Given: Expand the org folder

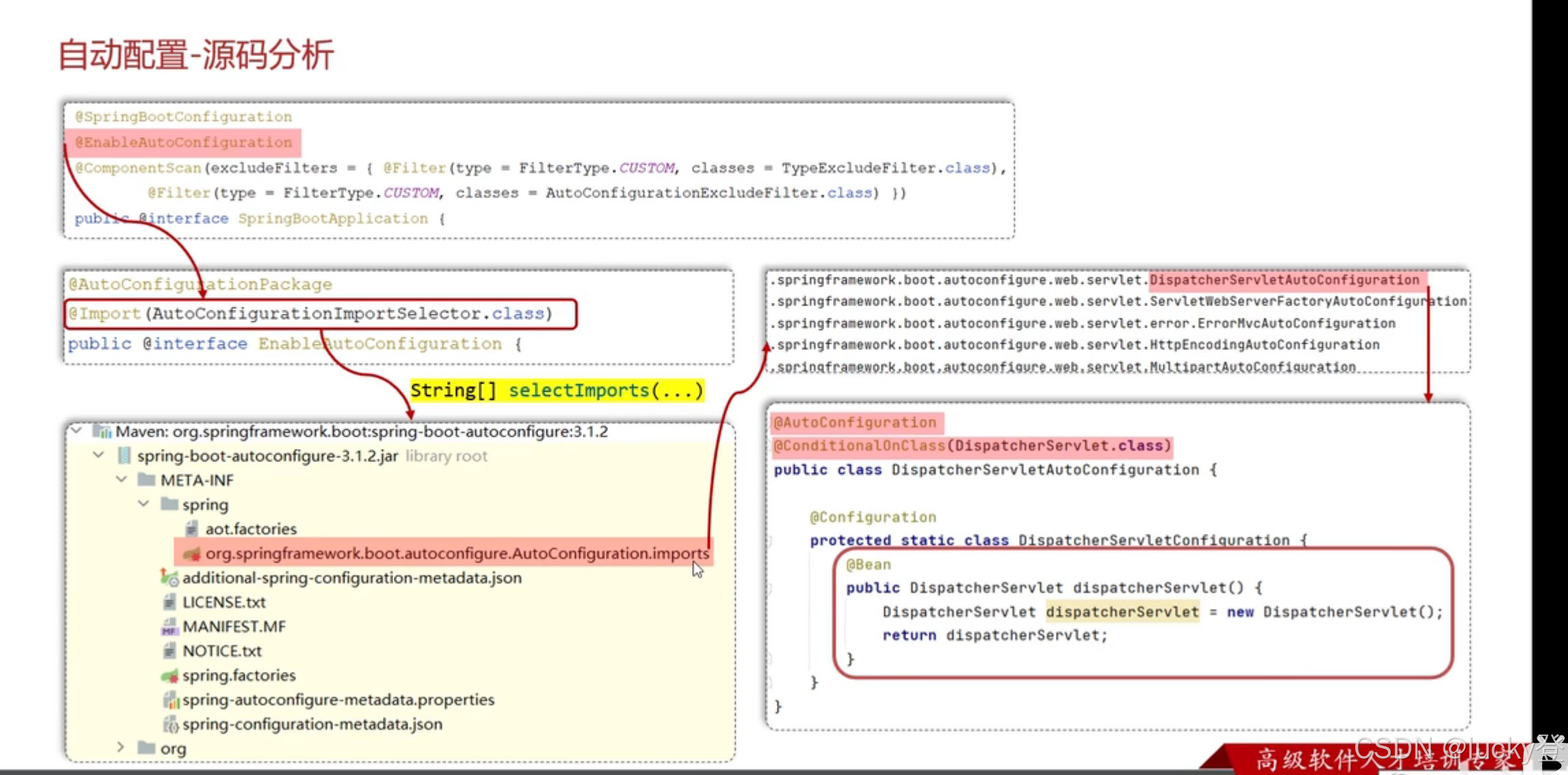Looking at the screenshot, I should (x=120, y=748).
